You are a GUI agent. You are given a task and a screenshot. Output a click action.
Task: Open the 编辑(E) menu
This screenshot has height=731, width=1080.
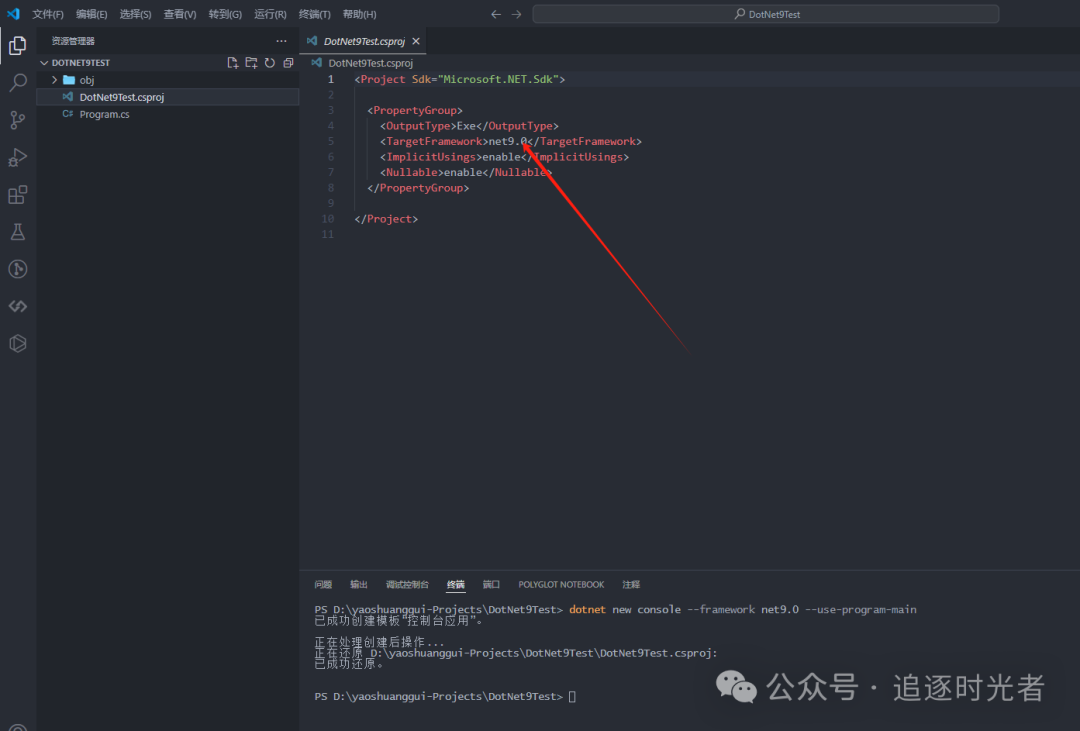pos(92,14)
